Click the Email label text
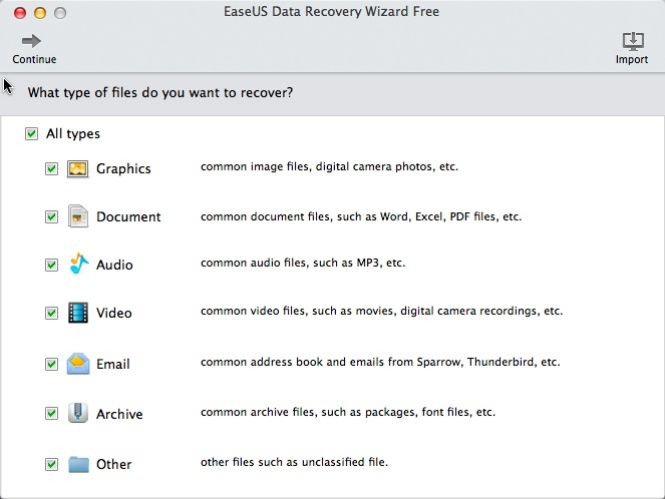Screen dimensions: 665x499 pyautogui.click(x=113, y=364)
